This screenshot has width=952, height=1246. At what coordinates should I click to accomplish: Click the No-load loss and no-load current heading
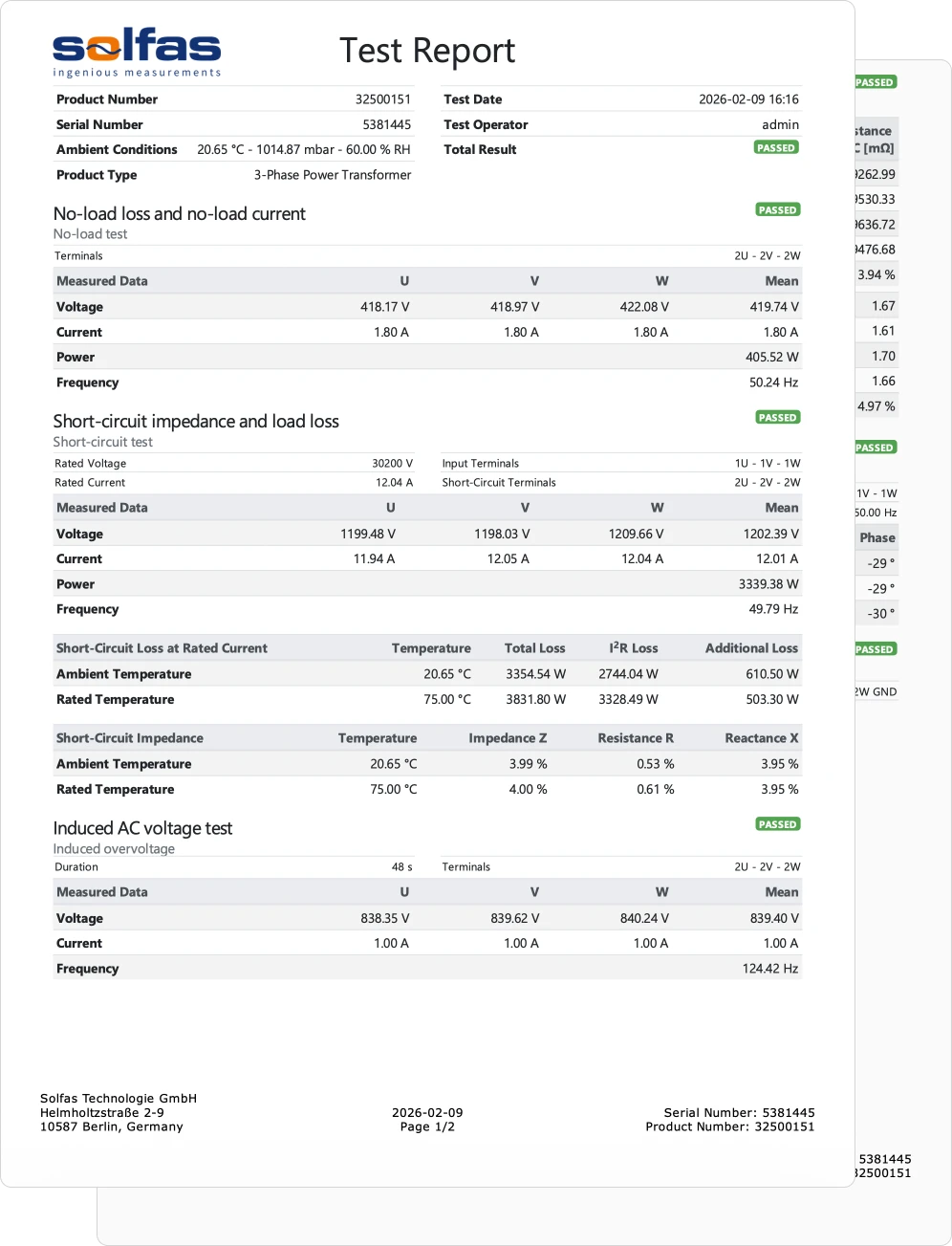click(180, 214)
